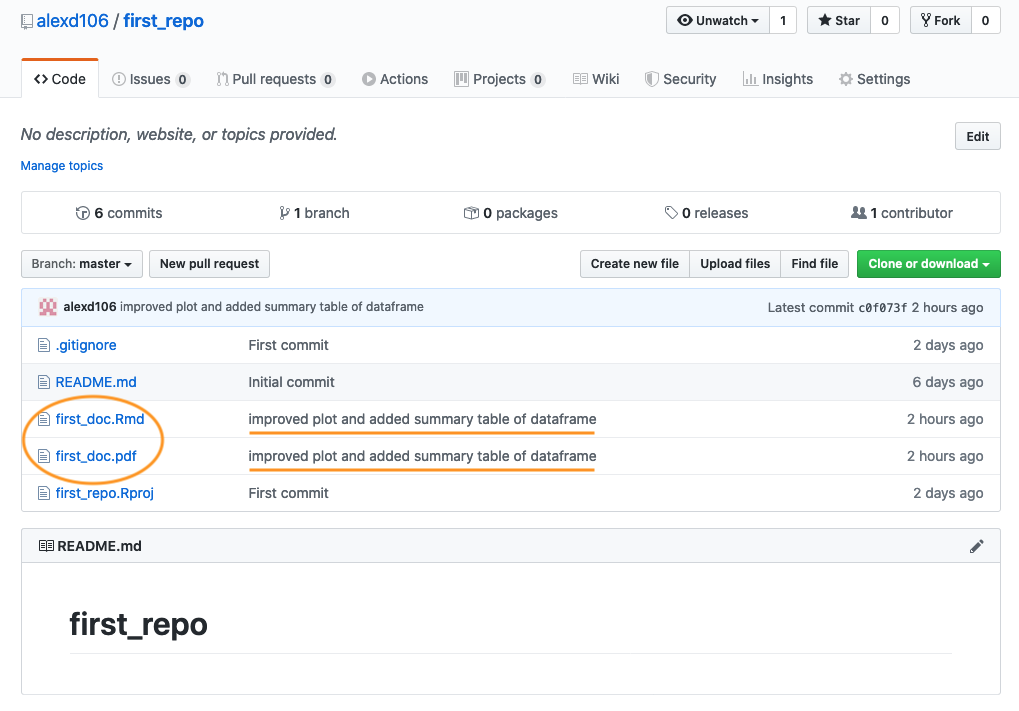Viewport: 1019px width, 711px height.
Task: Click alexd106's avatar identicon in commit bar
Action: coord(48,307)
